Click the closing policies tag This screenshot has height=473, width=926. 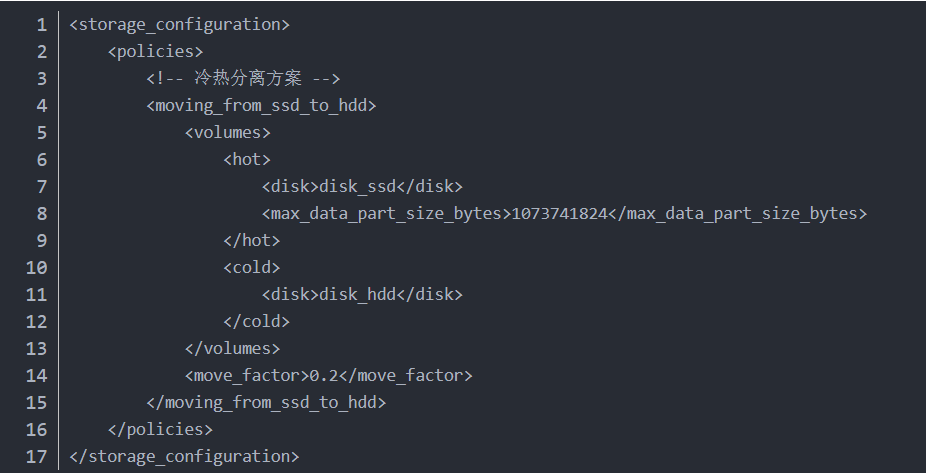[160, 429]
